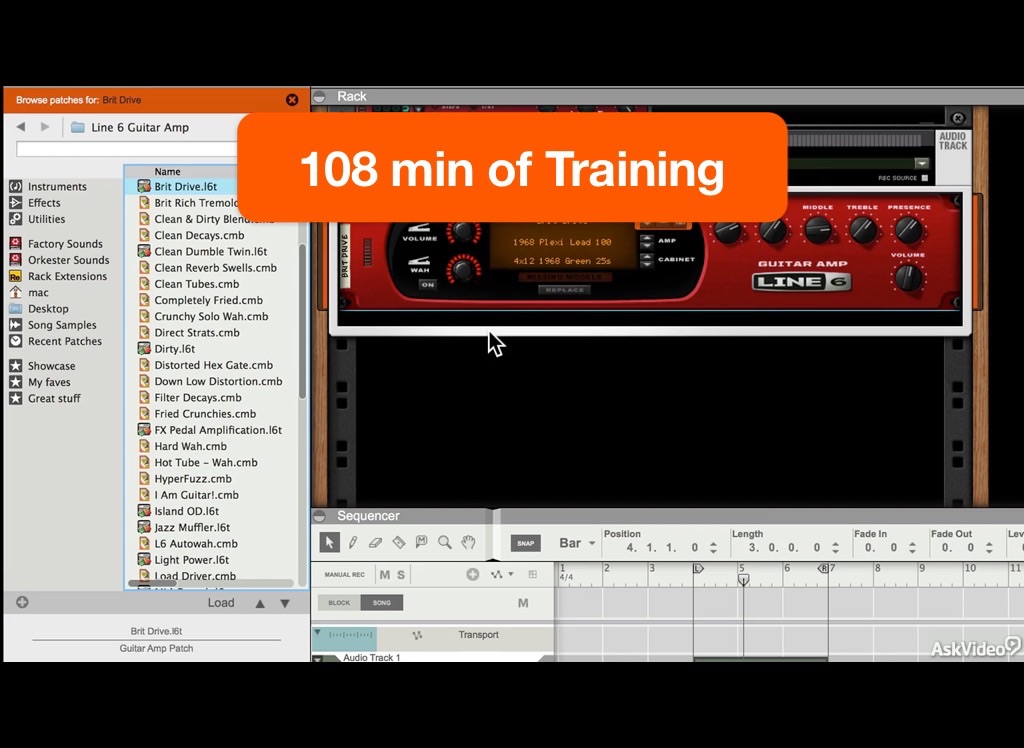Toggle Manual Rec in sequencer
The width and height of the screenshot is (1024, 748).
[345, 575]
